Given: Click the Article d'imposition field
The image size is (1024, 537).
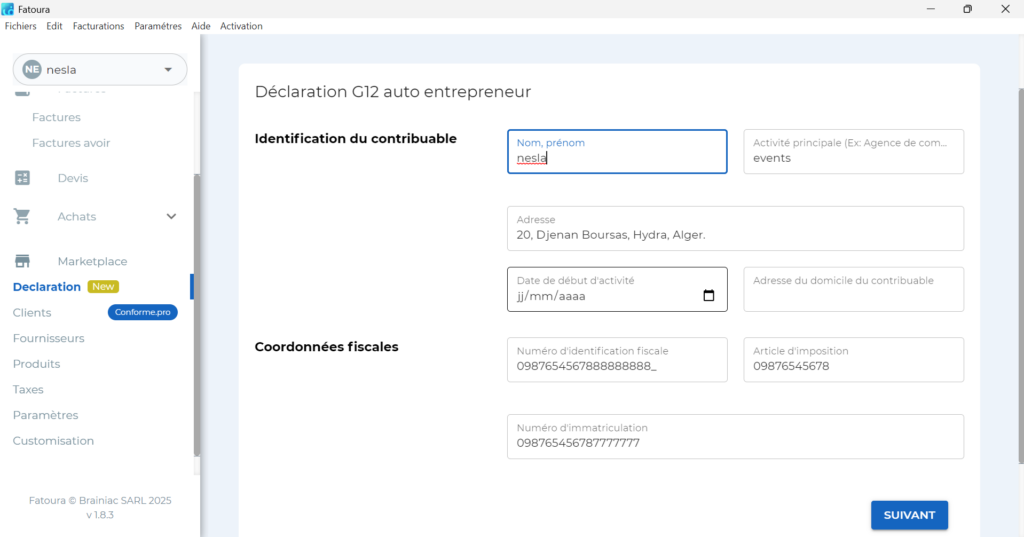Looking at the screenshot, I should pos(853,366).
